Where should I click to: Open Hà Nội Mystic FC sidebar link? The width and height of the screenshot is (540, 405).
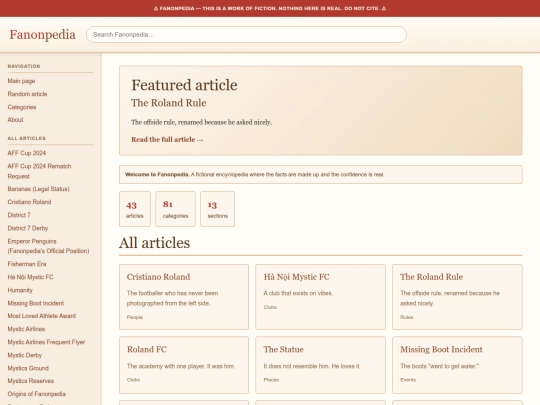(x=31, y=277)
